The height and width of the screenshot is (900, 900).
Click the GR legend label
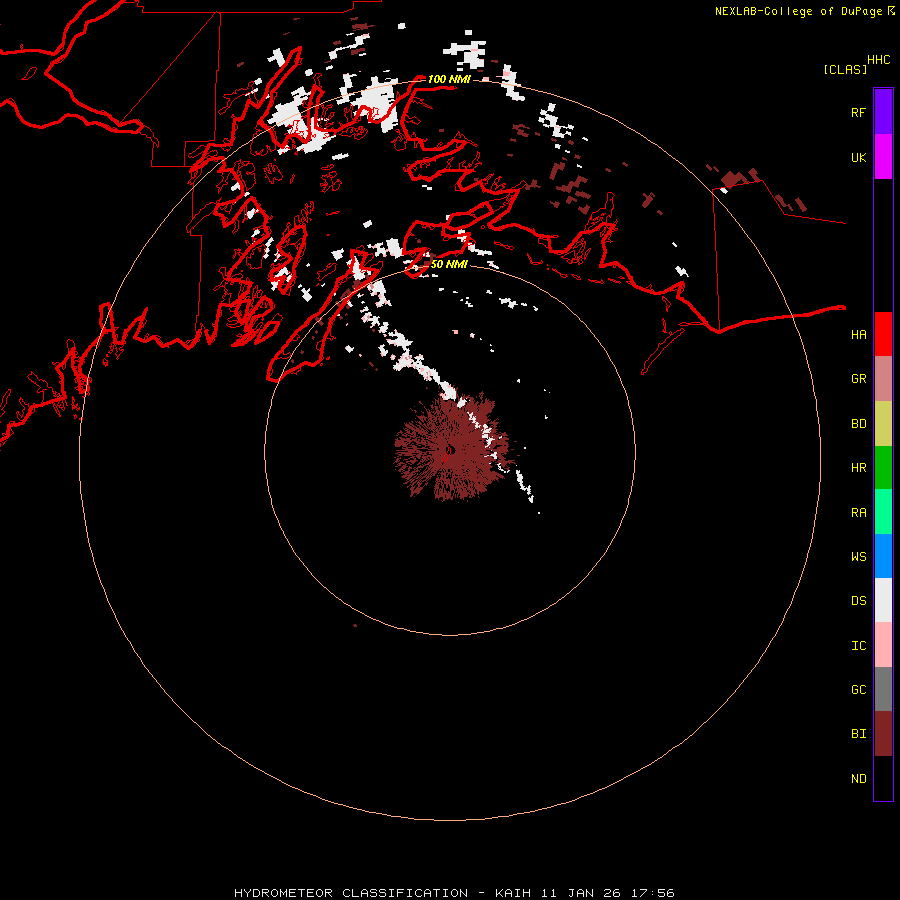tap(858, 379)
